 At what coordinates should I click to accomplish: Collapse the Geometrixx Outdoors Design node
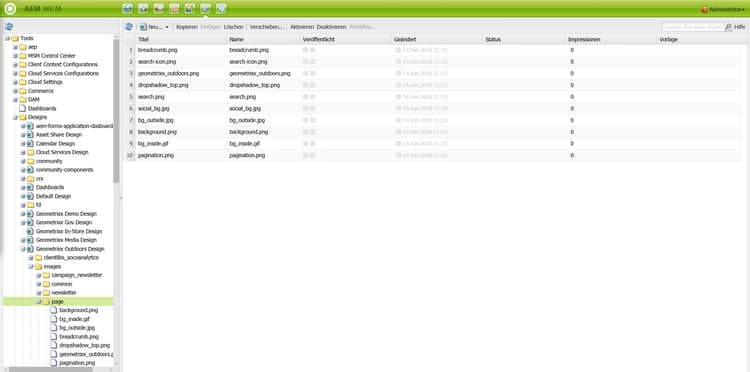[23, 249]
